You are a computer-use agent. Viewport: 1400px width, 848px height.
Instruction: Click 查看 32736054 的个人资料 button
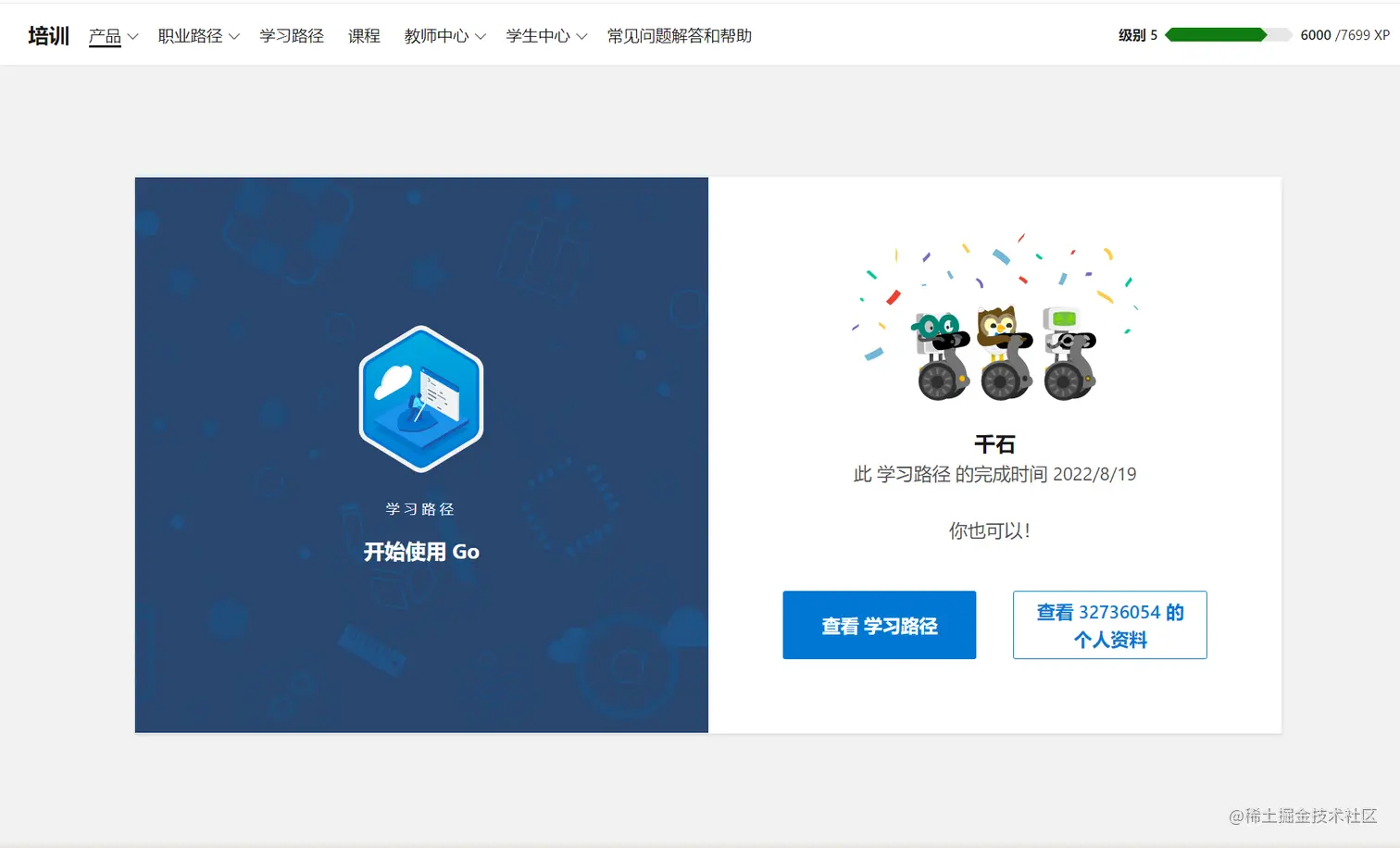tap(1110, 625)
